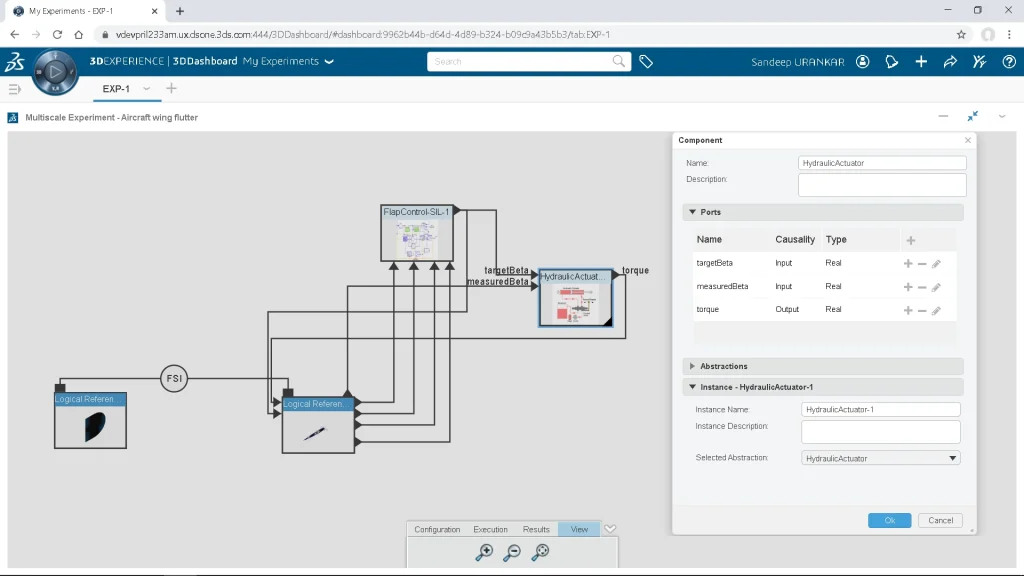
Task: Click the share arrow icon in top bar
Action: click(x=950, y=62)
